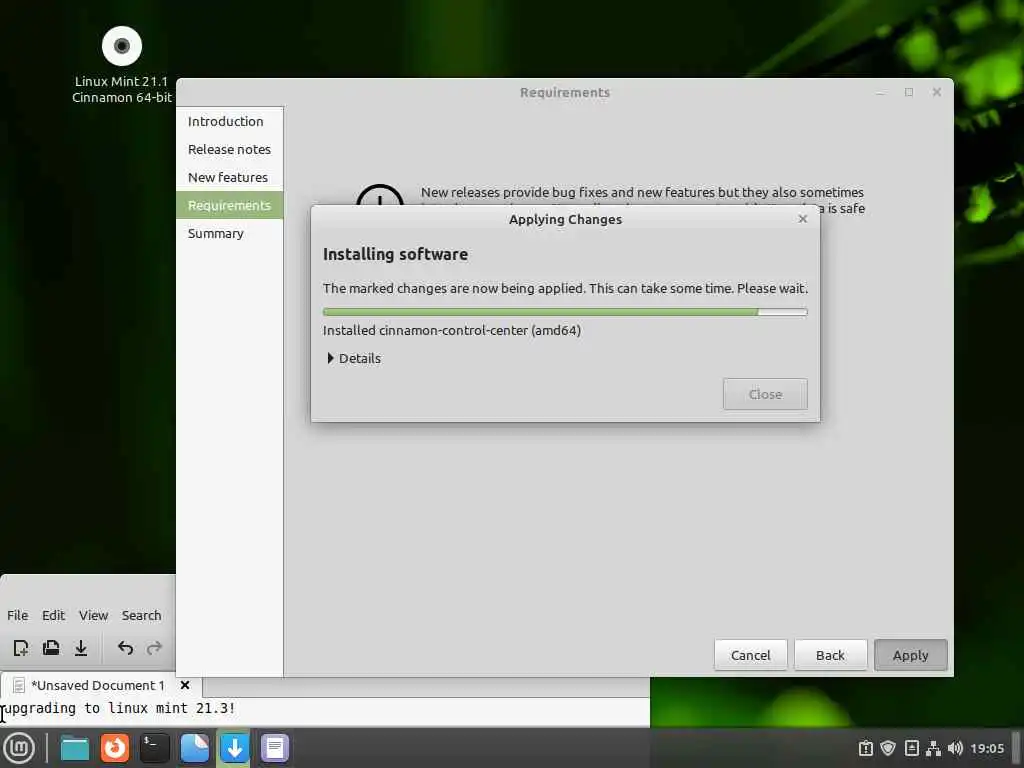The image size is (1024, 768).
Task: Switch to the light blue document app in panel
Action: [x=195, y=748]
